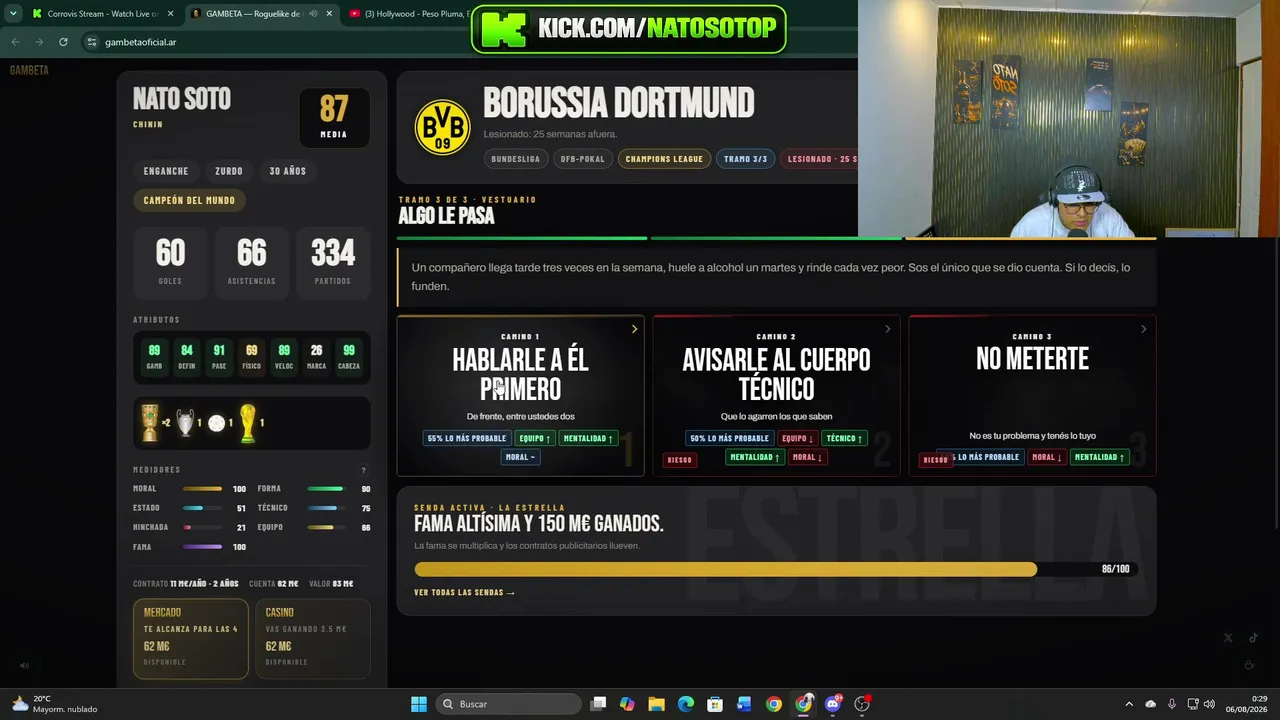1280x720 pixels.
Task: Open Google Chrome from the taskbar
Action: (x=774, y=704)
